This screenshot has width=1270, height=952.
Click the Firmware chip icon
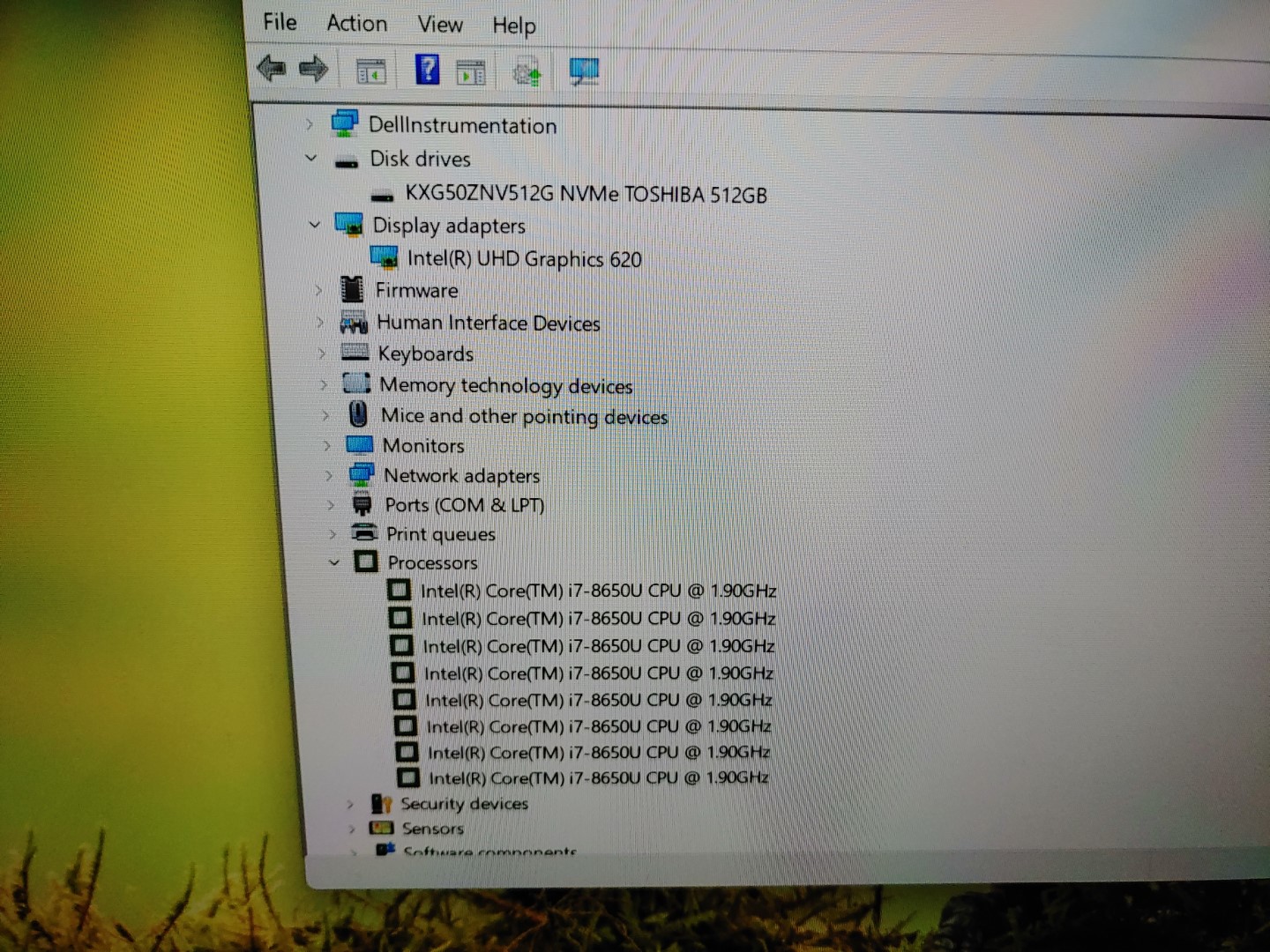[x=352, y=289]
